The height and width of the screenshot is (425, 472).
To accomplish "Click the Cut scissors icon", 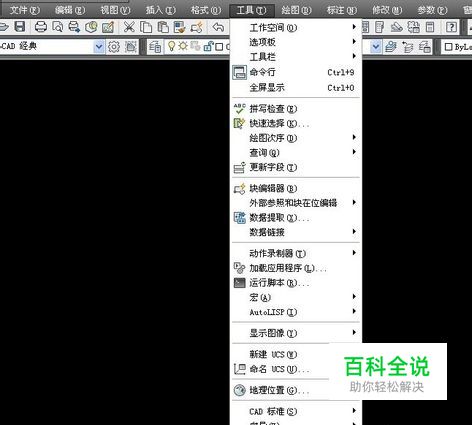I will click(x=129, y=27).
